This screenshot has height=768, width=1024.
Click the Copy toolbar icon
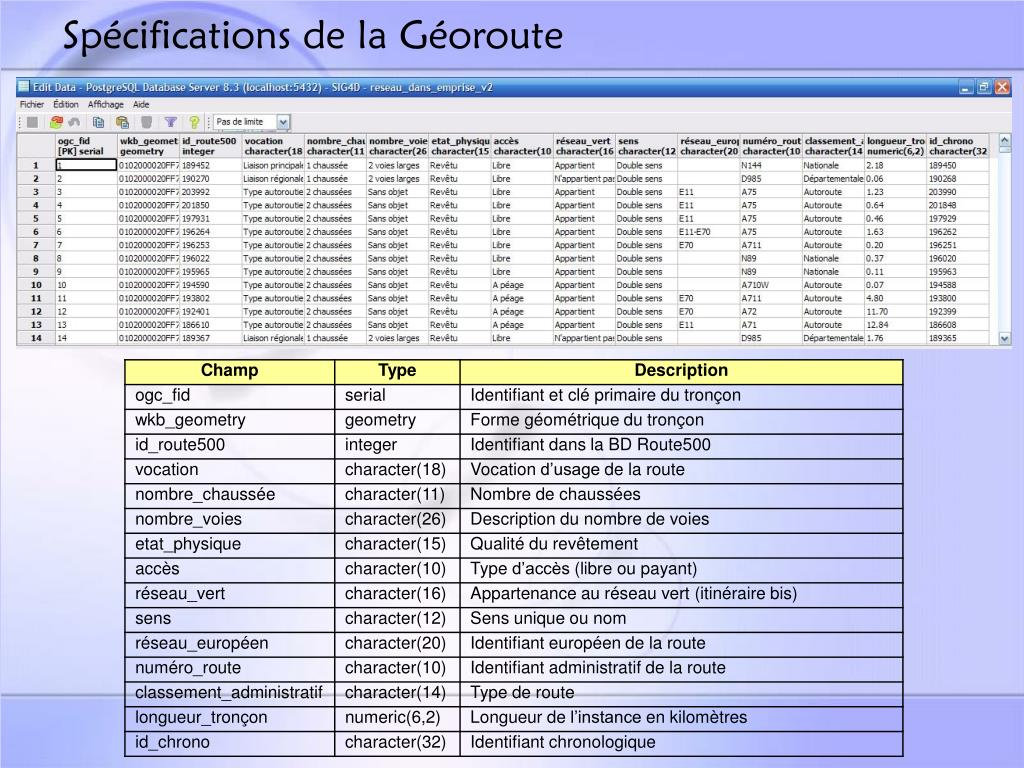coord(99,122)
